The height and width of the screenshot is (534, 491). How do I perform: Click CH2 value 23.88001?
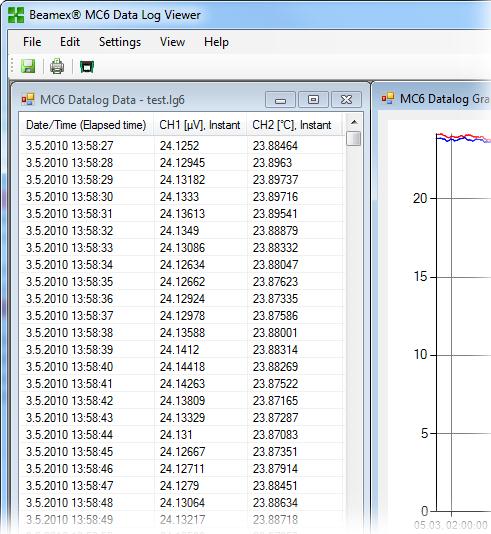pyautogui.click(x=275, y=333)
